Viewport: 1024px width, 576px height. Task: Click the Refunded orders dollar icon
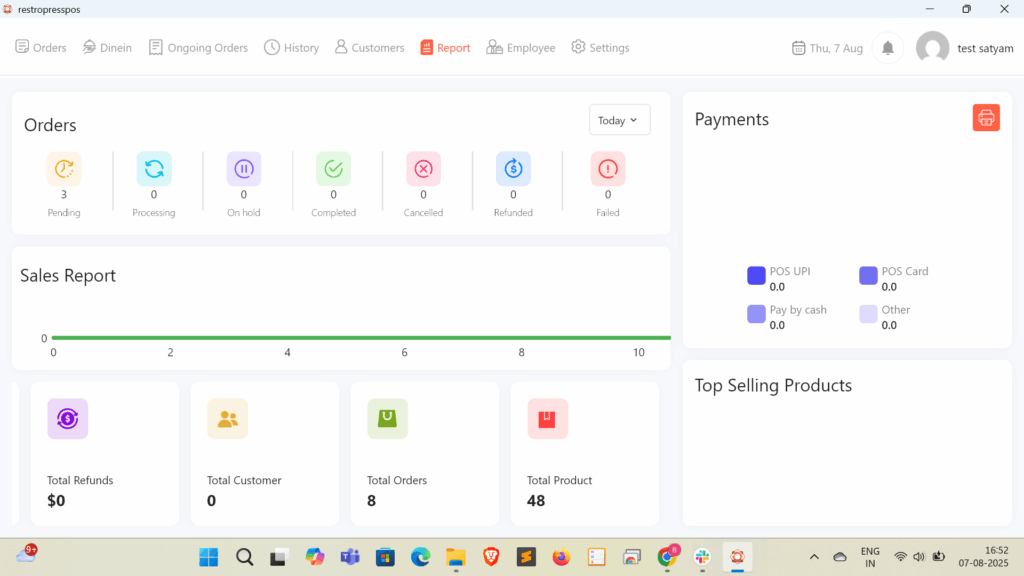click(x=513, y=169)
